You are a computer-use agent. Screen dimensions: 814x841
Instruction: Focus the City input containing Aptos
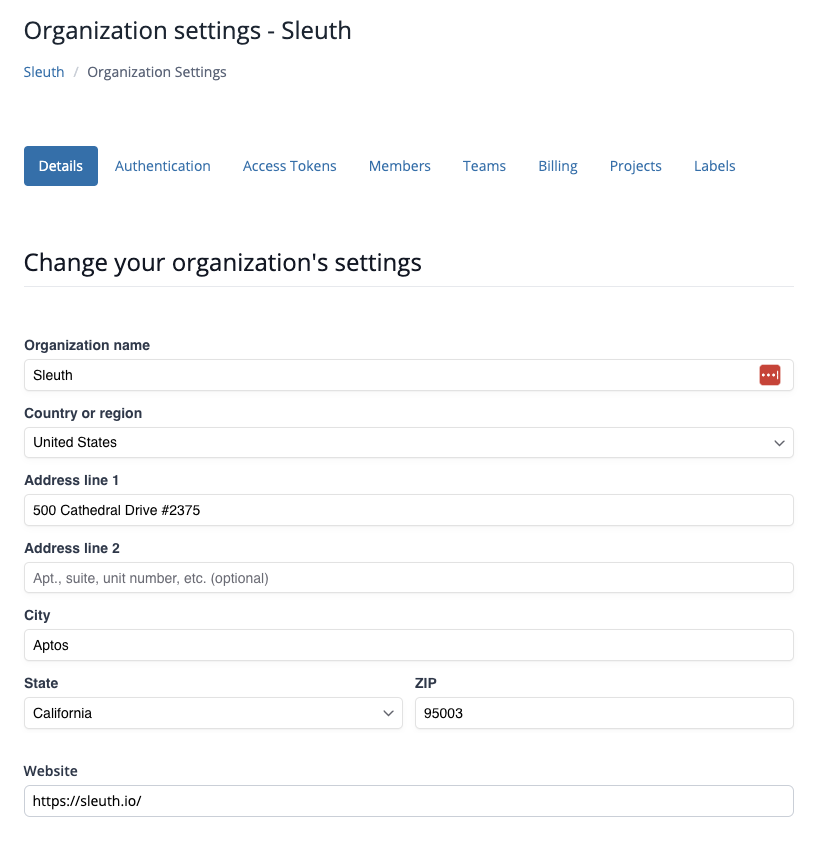[x=408, y=645]
